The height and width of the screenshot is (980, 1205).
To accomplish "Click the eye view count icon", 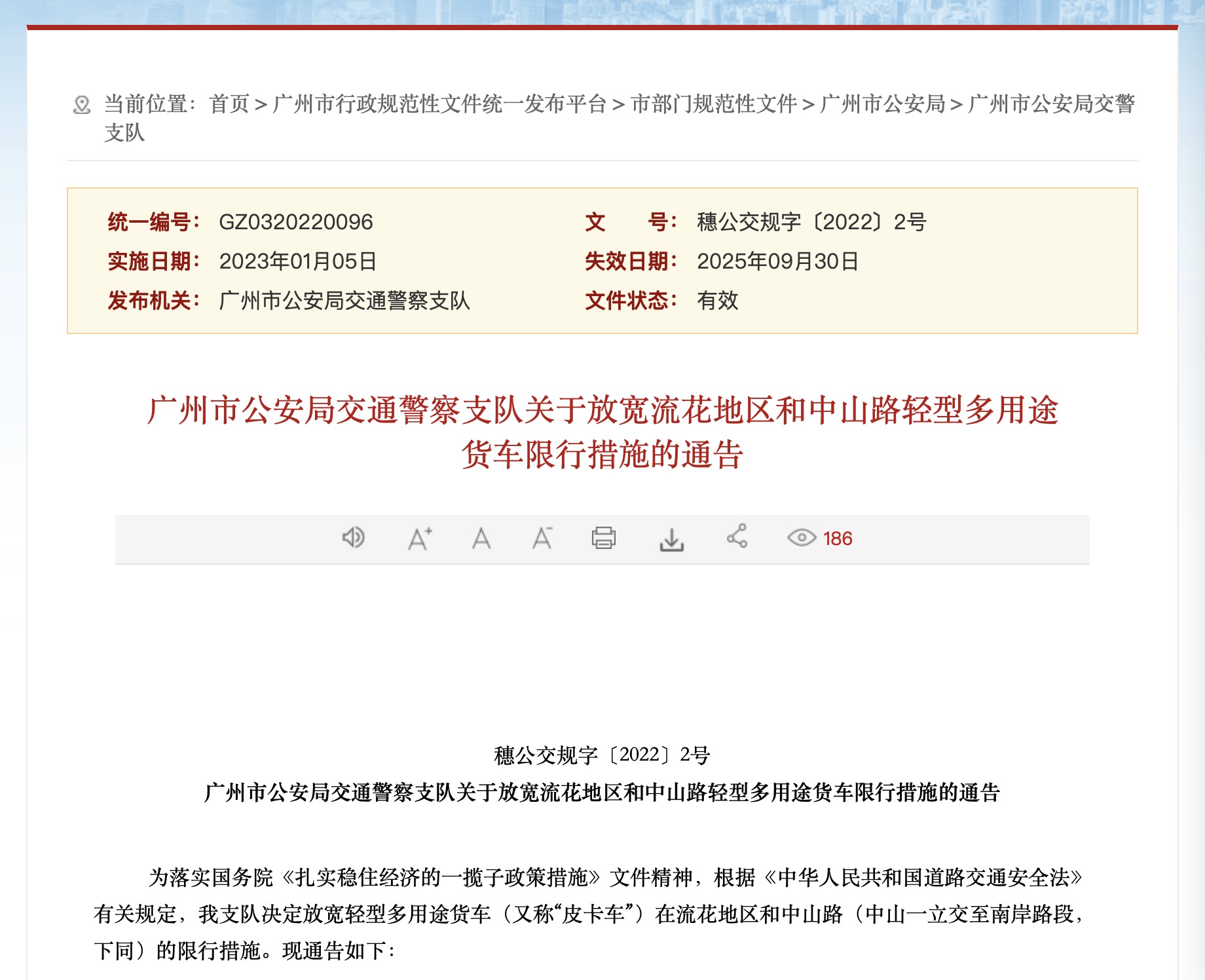I will pyautogui.click(x=801, y=538).
